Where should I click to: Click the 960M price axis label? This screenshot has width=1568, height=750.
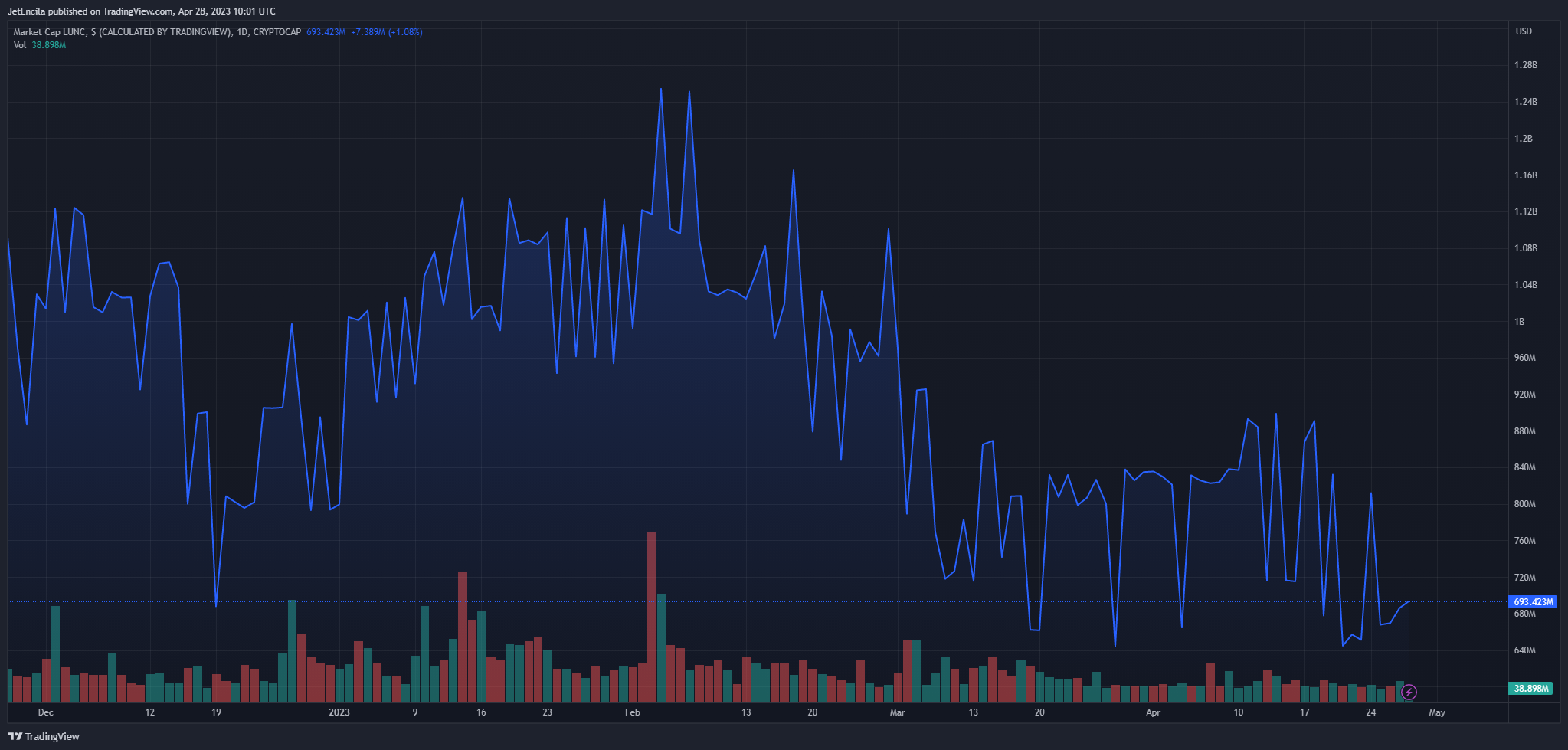(1525, 358)
